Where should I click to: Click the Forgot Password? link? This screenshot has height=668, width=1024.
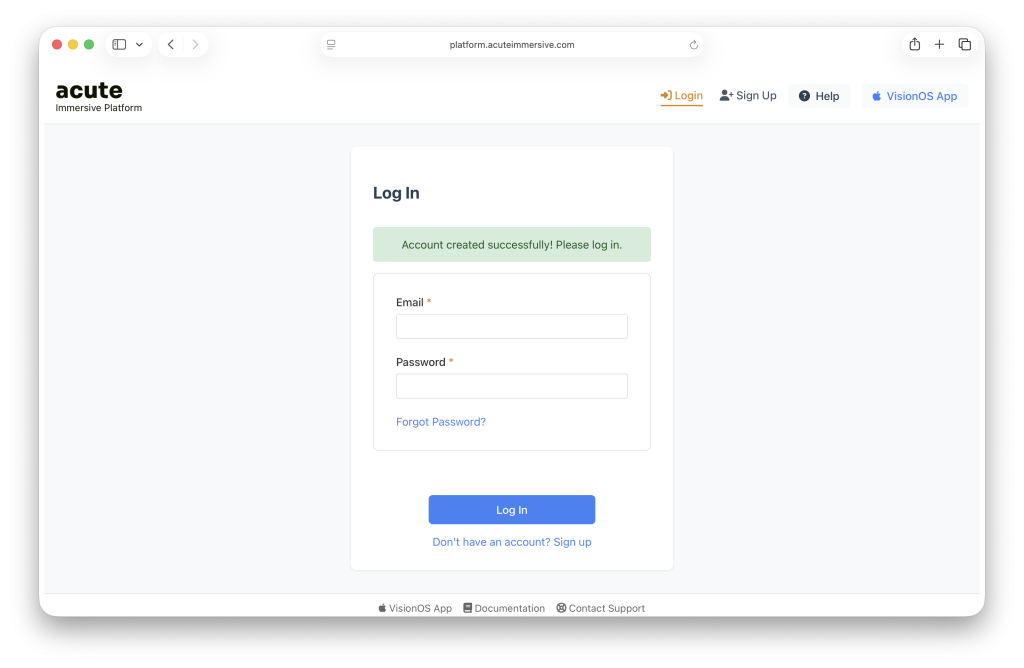pos(441,422)
